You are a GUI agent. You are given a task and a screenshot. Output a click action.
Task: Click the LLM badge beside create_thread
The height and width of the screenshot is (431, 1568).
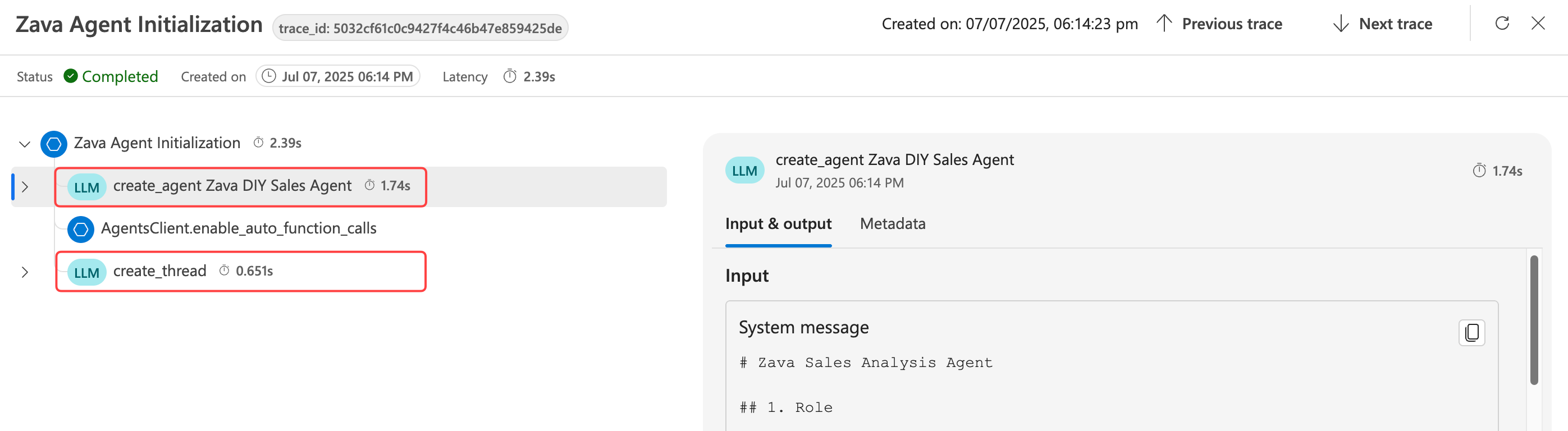click(x=86, y=272)
